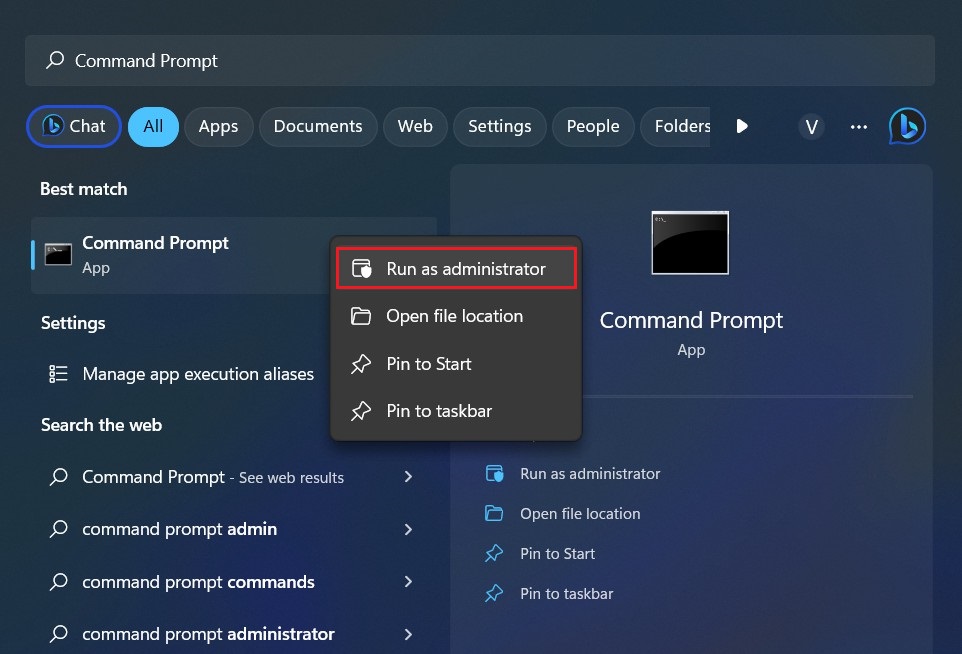Click pin icon beside context menu Pin to Start
962x654 pixels.
click(x=361, y=364)
